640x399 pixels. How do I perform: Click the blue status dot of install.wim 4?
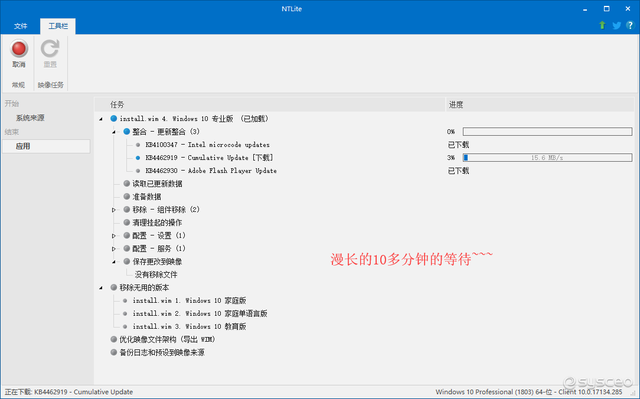(x=113, y=119)
